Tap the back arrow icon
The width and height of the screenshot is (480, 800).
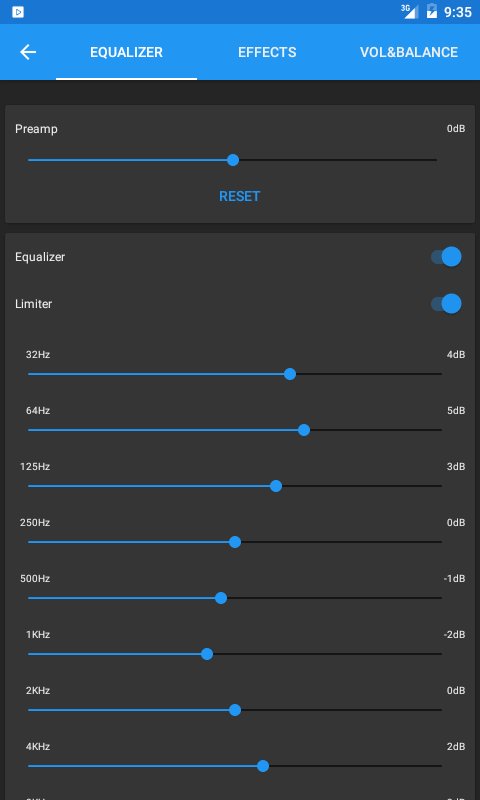pyautogui.click(x=28, y=52)
